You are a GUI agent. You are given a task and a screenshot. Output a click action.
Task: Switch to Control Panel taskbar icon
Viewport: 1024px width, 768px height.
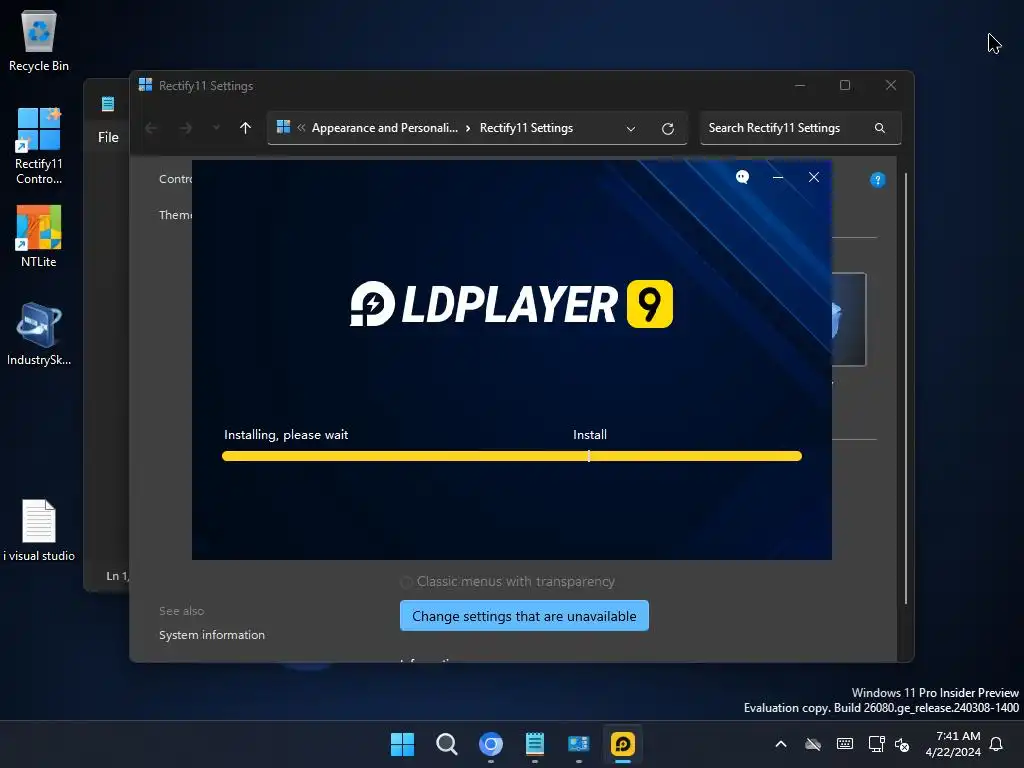click(579, 744)
